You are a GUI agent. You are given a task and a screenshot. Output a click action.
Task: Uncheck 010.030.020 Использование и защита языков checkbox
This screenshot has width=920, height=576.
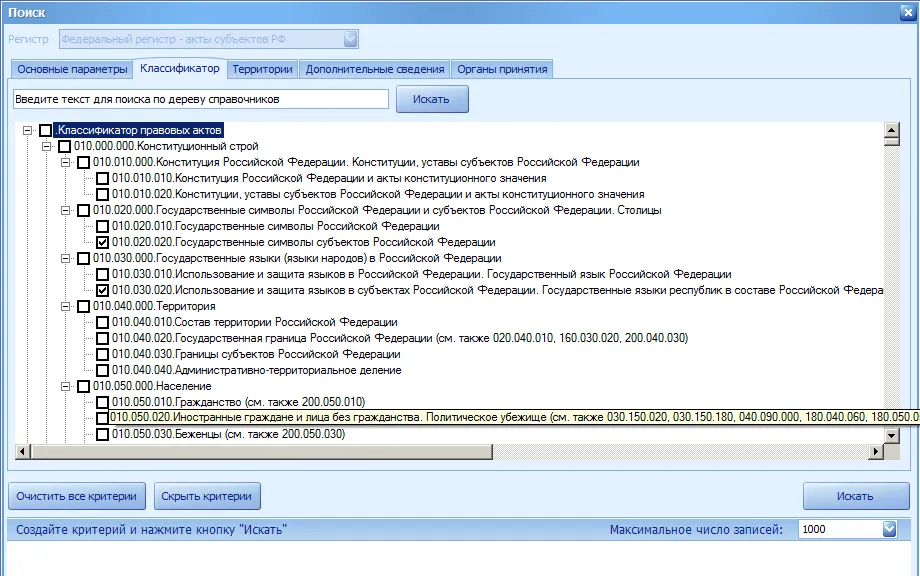pos(103,290)
